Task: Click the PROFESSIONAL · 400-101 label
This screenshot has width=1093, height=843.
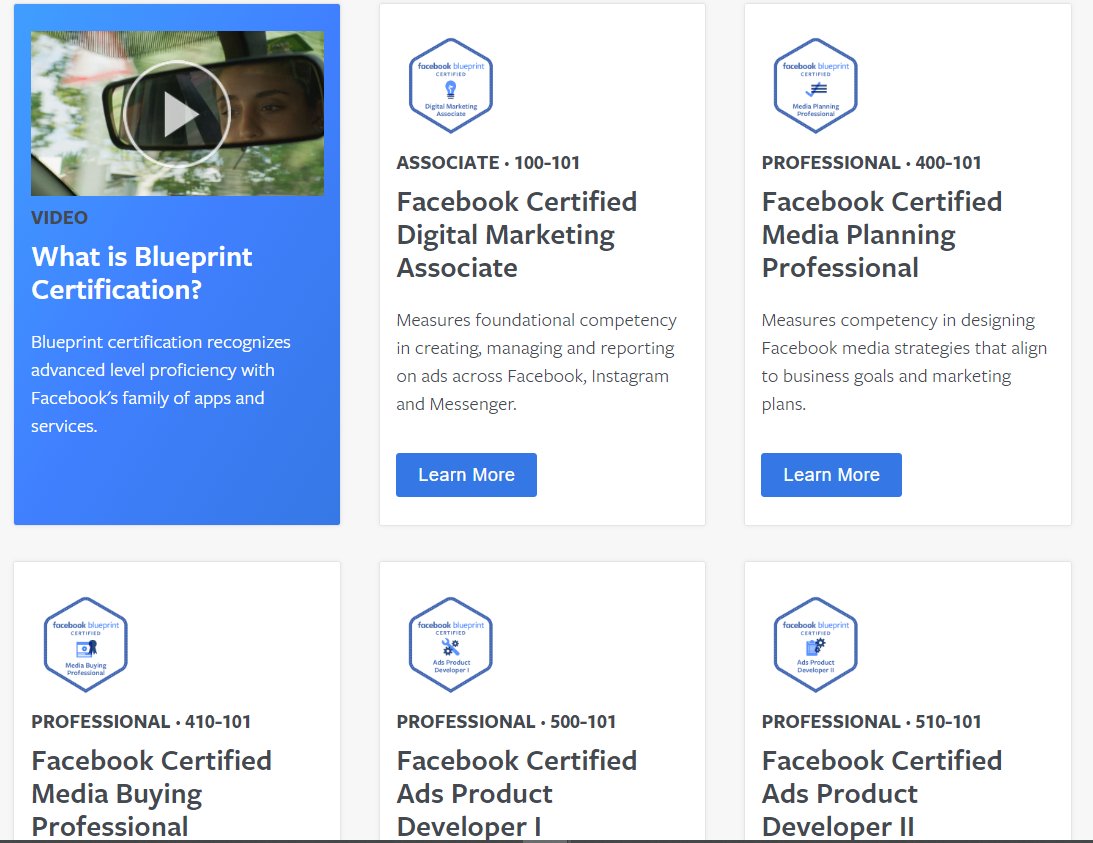Action: click(871, 162)
